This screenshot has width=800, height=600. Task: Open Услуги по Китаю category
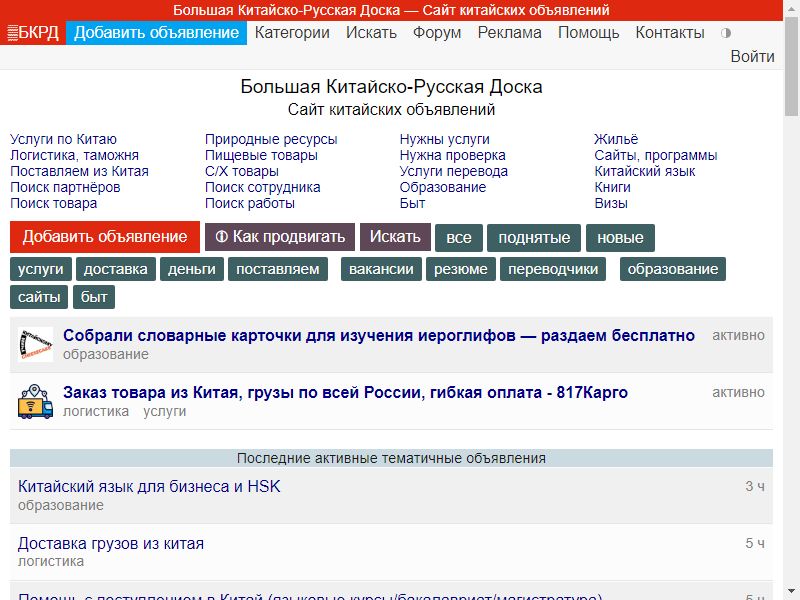tap(63, 139)
